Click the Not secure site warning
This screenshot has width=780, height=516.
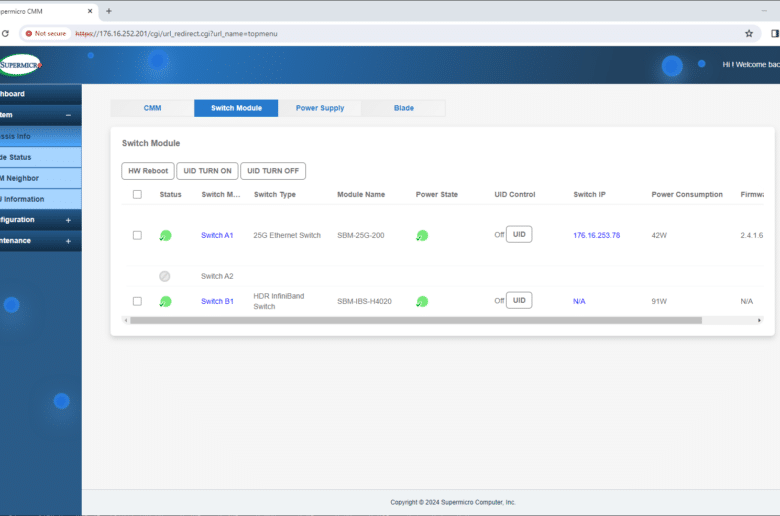(46, 34)
